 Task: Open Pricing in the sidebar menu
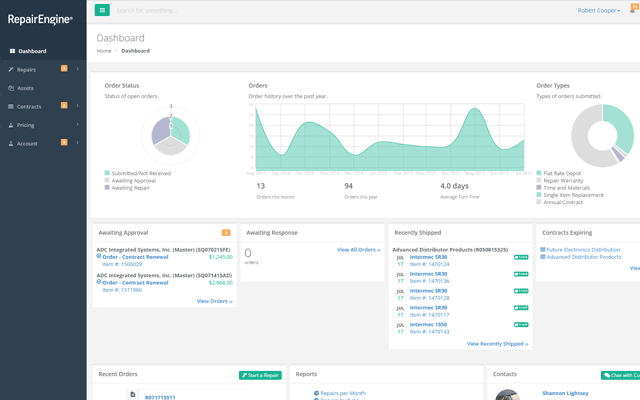[43, 125]
